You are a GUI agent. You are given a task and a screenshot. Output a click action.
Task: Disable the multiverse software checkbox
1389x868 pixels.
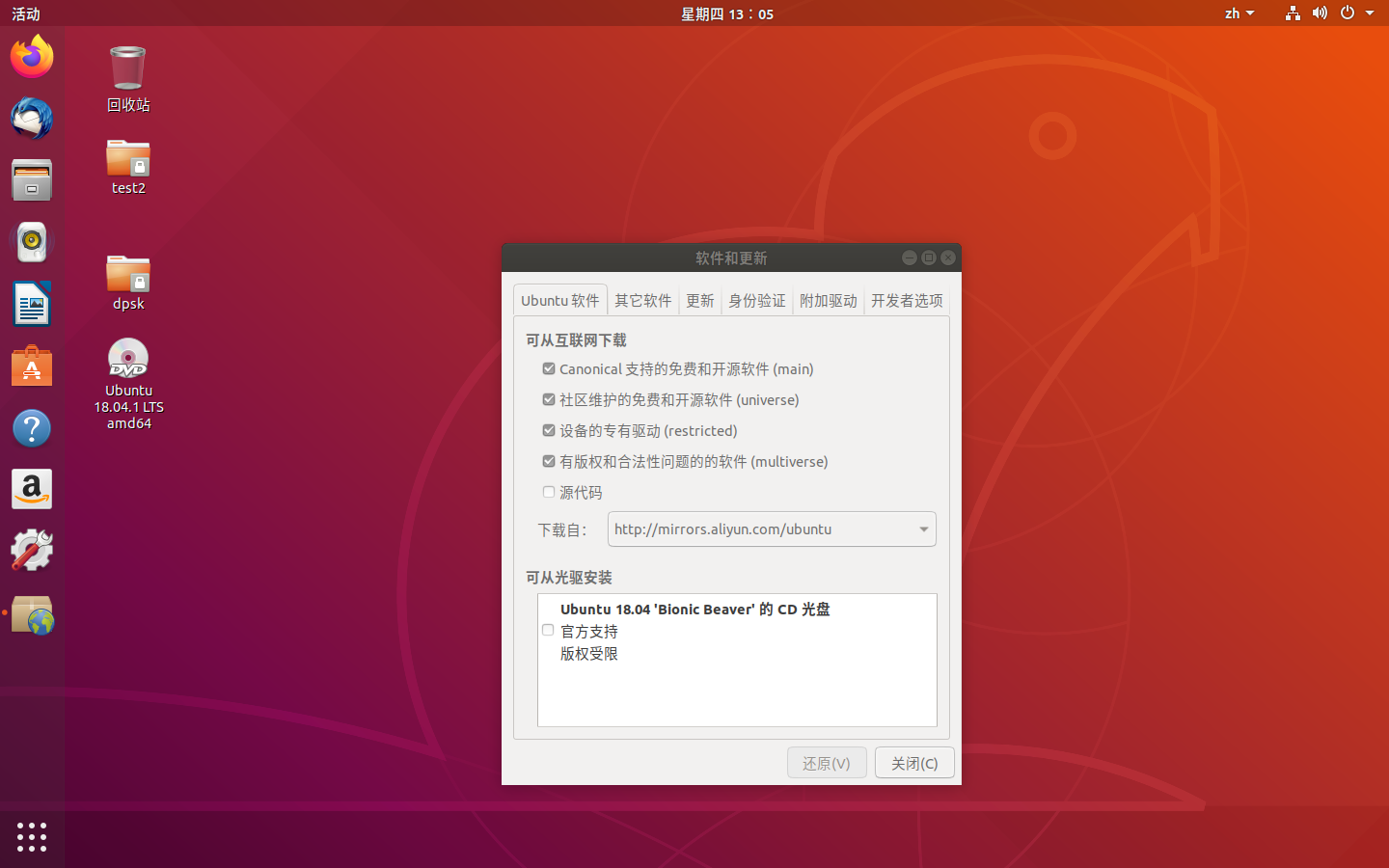coord(549,461)
